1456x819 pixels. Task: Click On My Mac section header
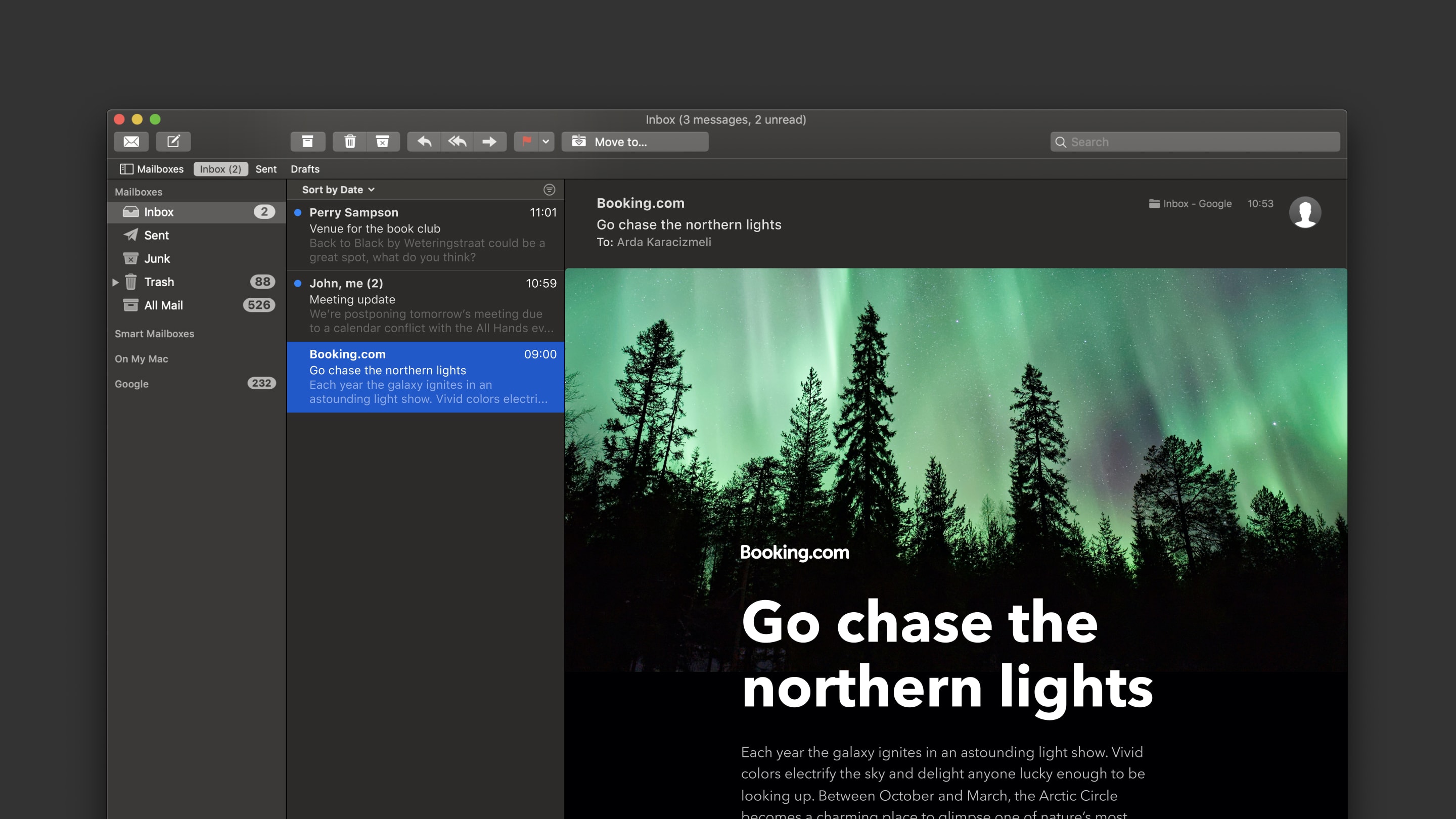(142, 359)
